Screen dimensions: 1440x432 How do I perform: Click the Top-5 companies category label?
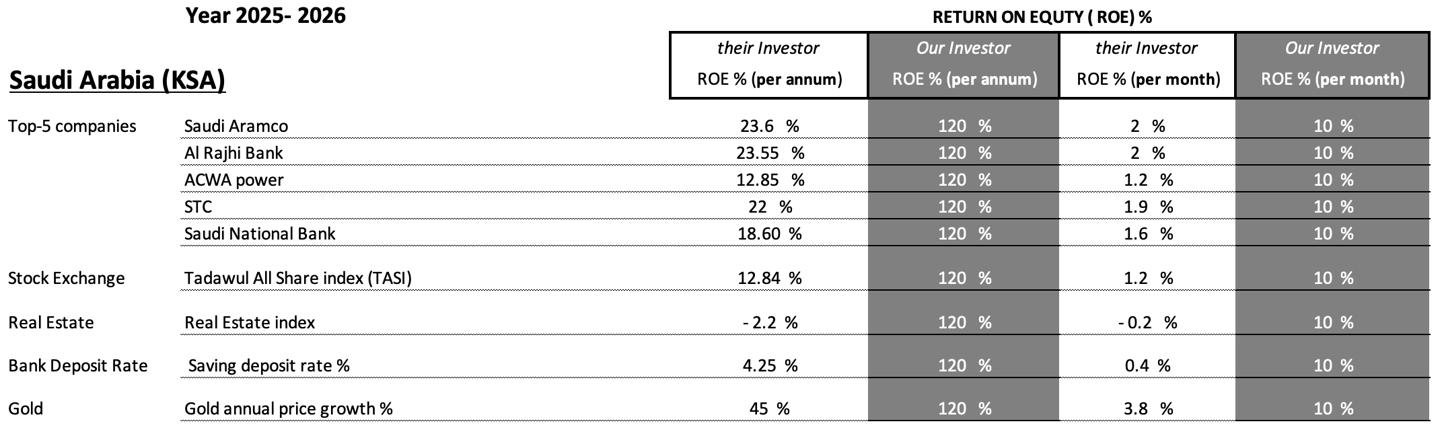coord(72,126)
